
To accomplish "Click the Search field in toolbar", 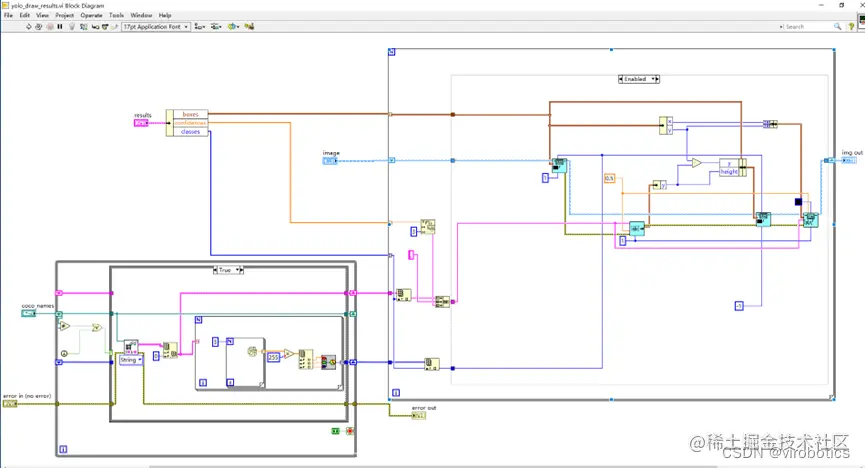I will pyautogui.click(x=810, y=26).
